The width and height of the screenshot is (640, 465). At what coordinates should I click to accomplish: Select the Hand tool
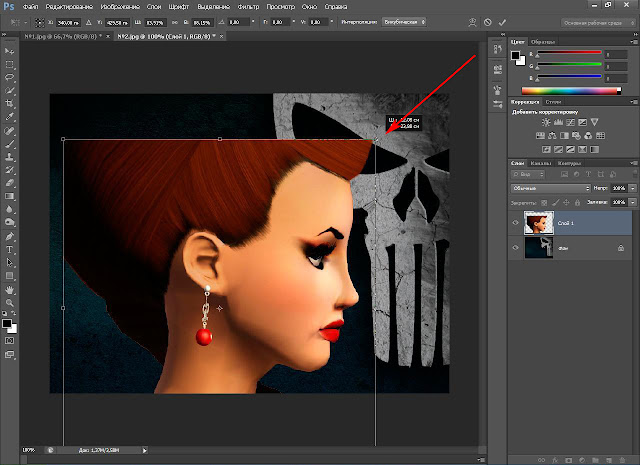[9, 290]
